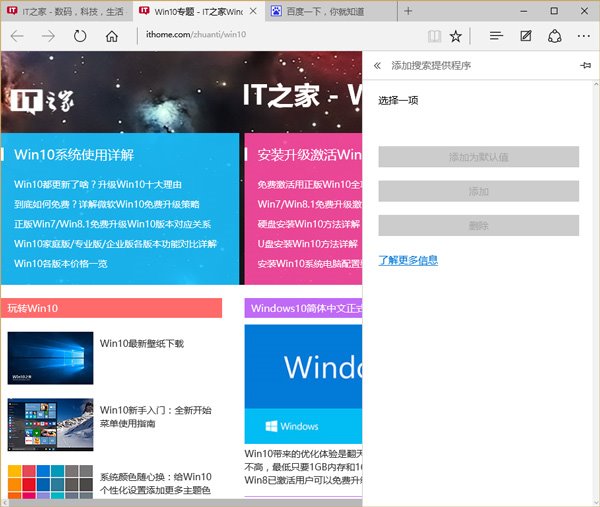This screenshot has height=507, width=600.
Task: Go back with the double chevron
Action: click(x=377, y=65)
